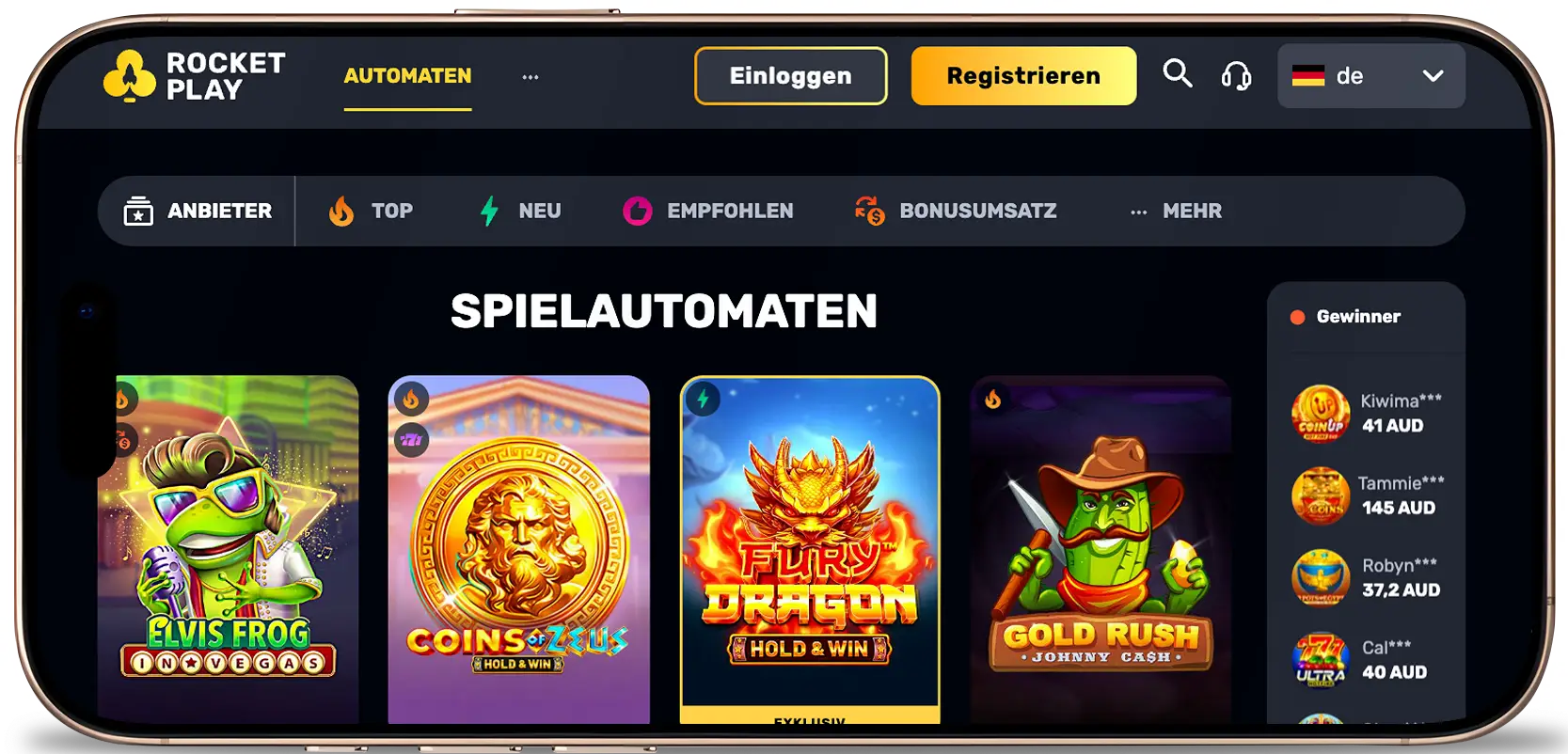Select the BONUSUMSATZ coin icon

(869, 211)
